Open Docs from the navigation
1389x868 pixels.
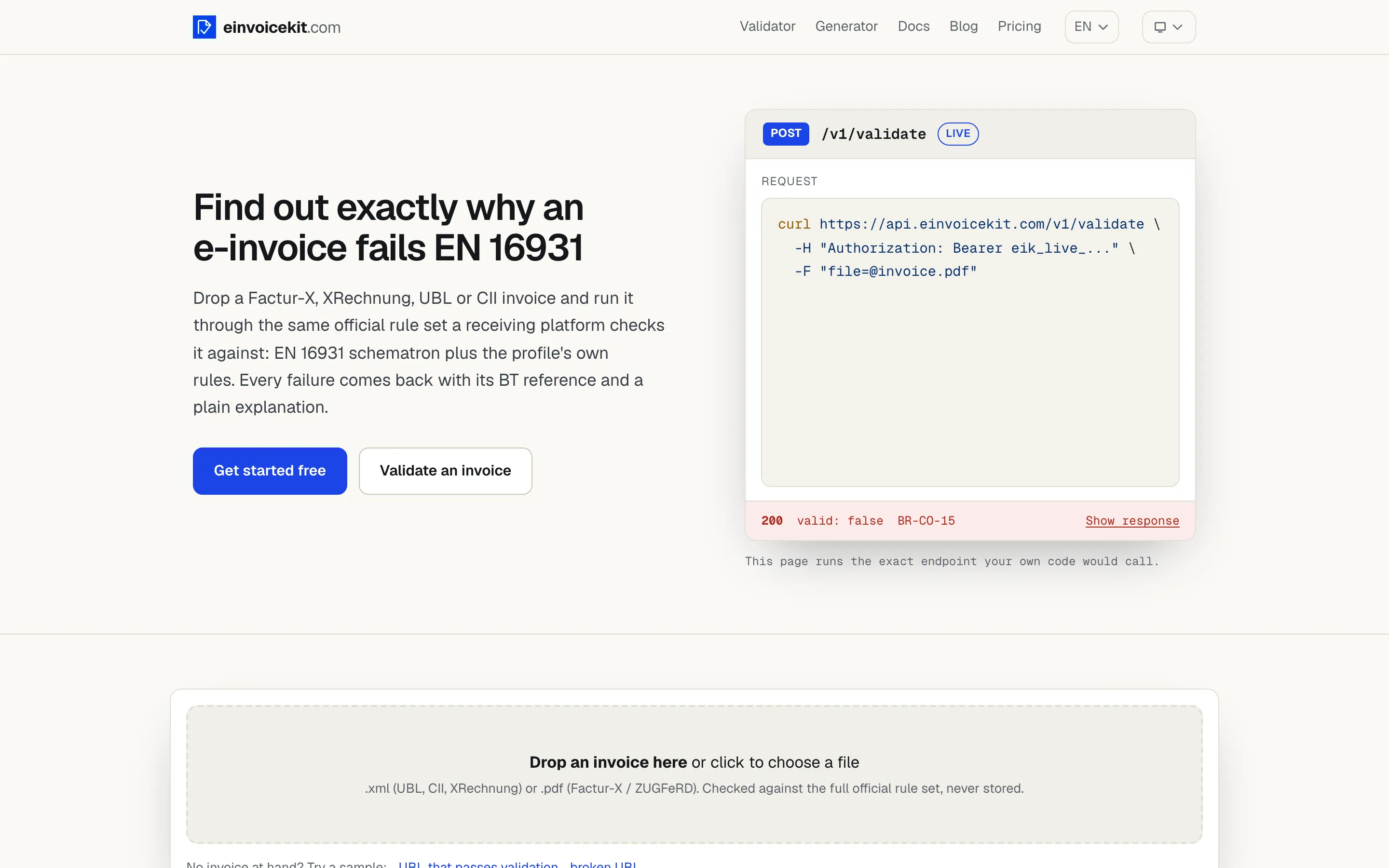[914, 27]
